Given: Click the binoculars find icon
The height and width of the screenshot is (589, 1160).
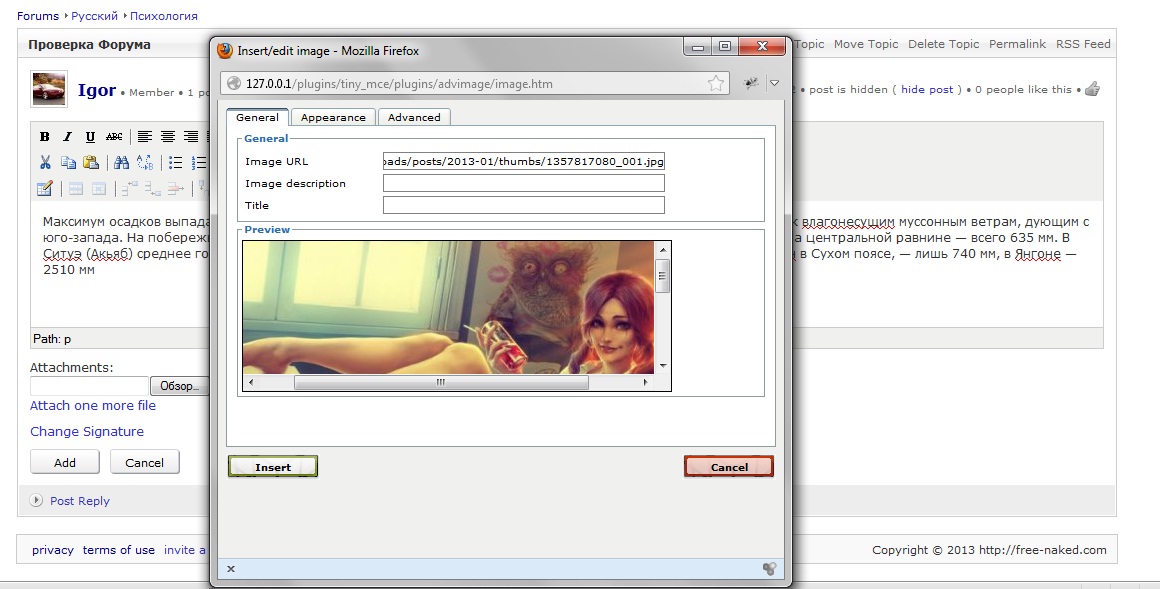Looking at the screenshot, I should coord(121,163).
